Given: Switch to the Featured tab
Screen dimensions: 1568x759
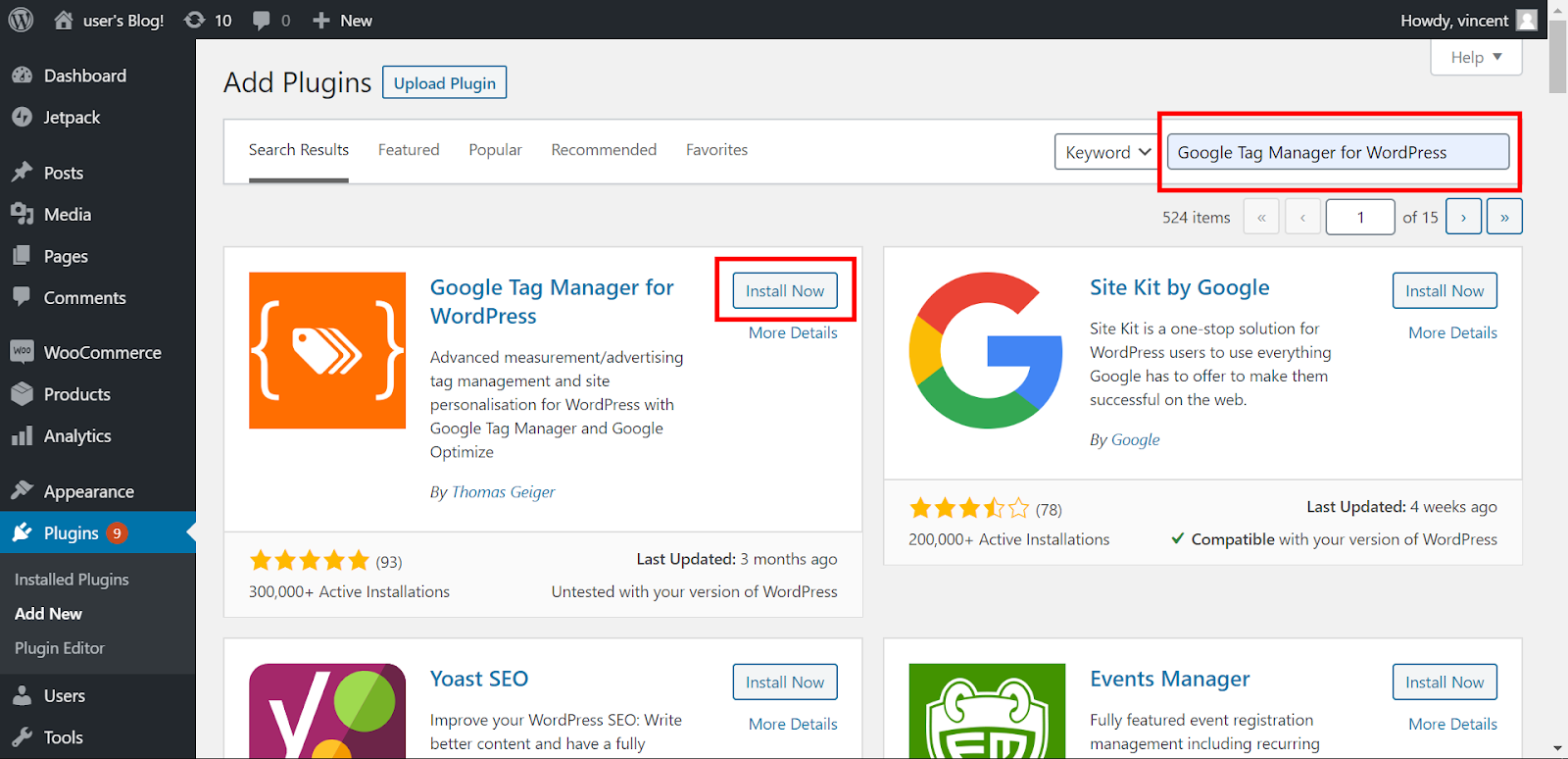Looking at the screenshot, I should 409,150.
